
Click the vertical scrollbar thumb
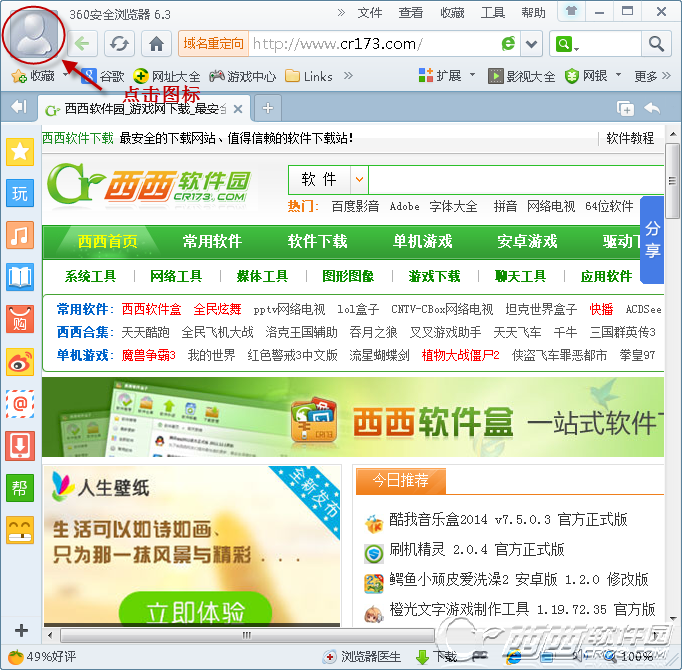672,181
